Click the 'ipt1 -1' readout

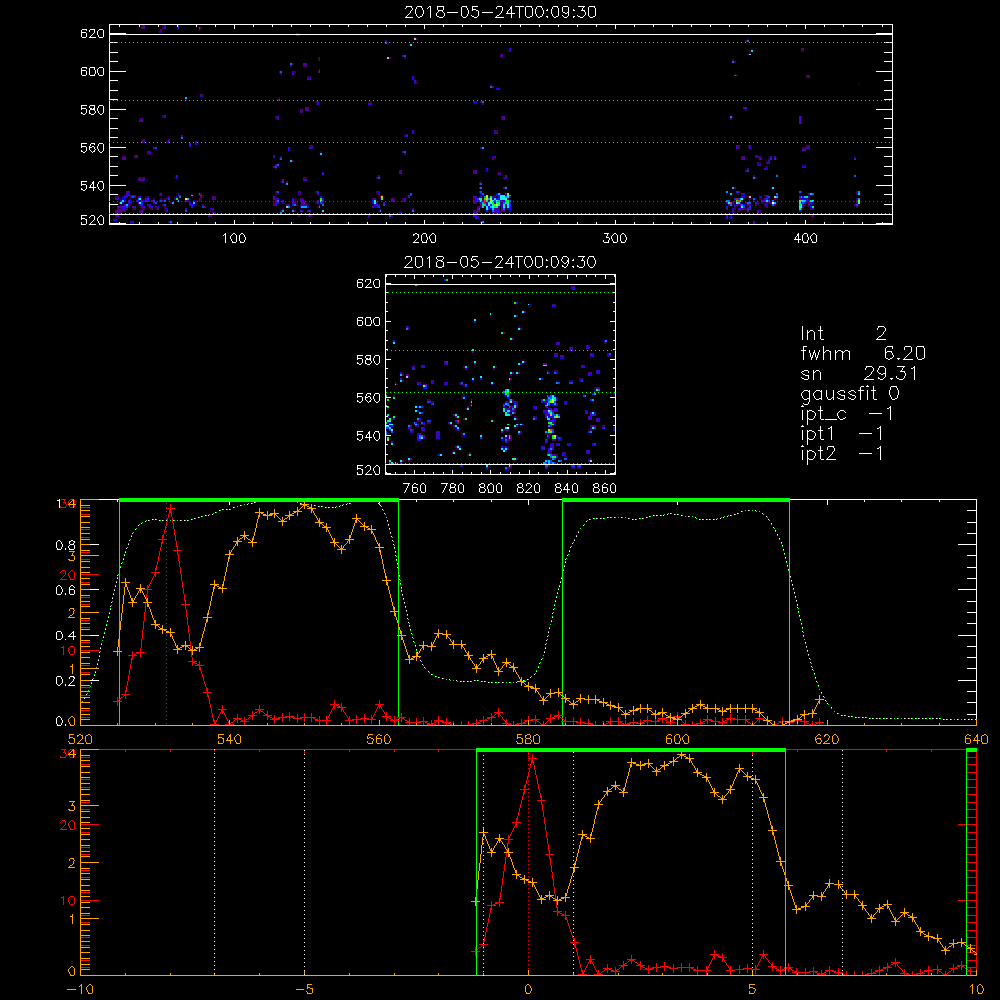(842, 434)
